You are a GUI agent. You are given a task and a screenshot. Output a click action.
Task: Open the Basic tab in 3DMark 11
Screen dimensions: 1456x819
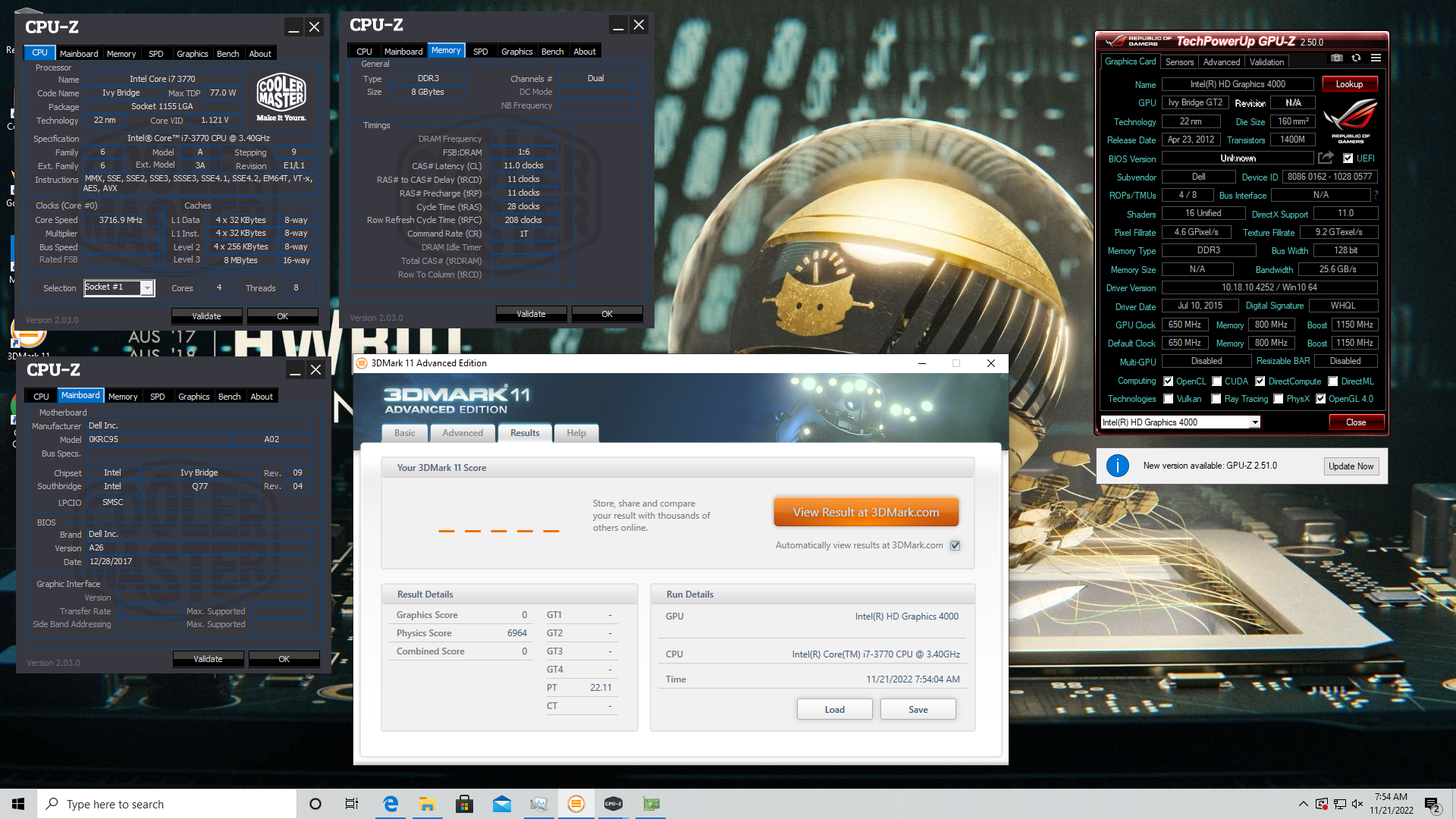[x=405, y=433]
